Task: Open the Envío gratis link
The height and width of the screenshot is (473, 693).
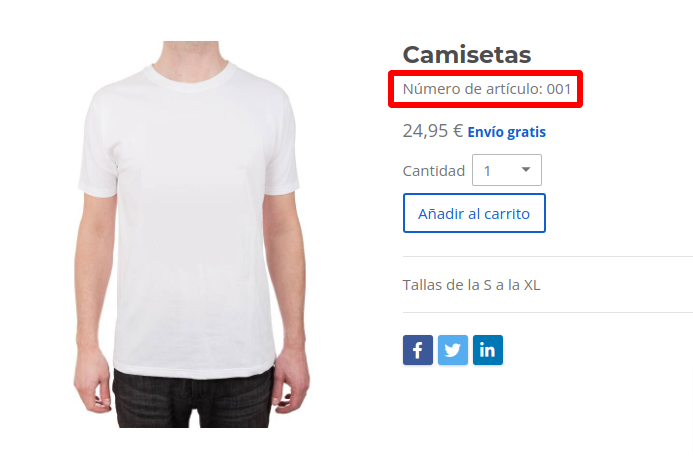Action: (x=506, y=132)
